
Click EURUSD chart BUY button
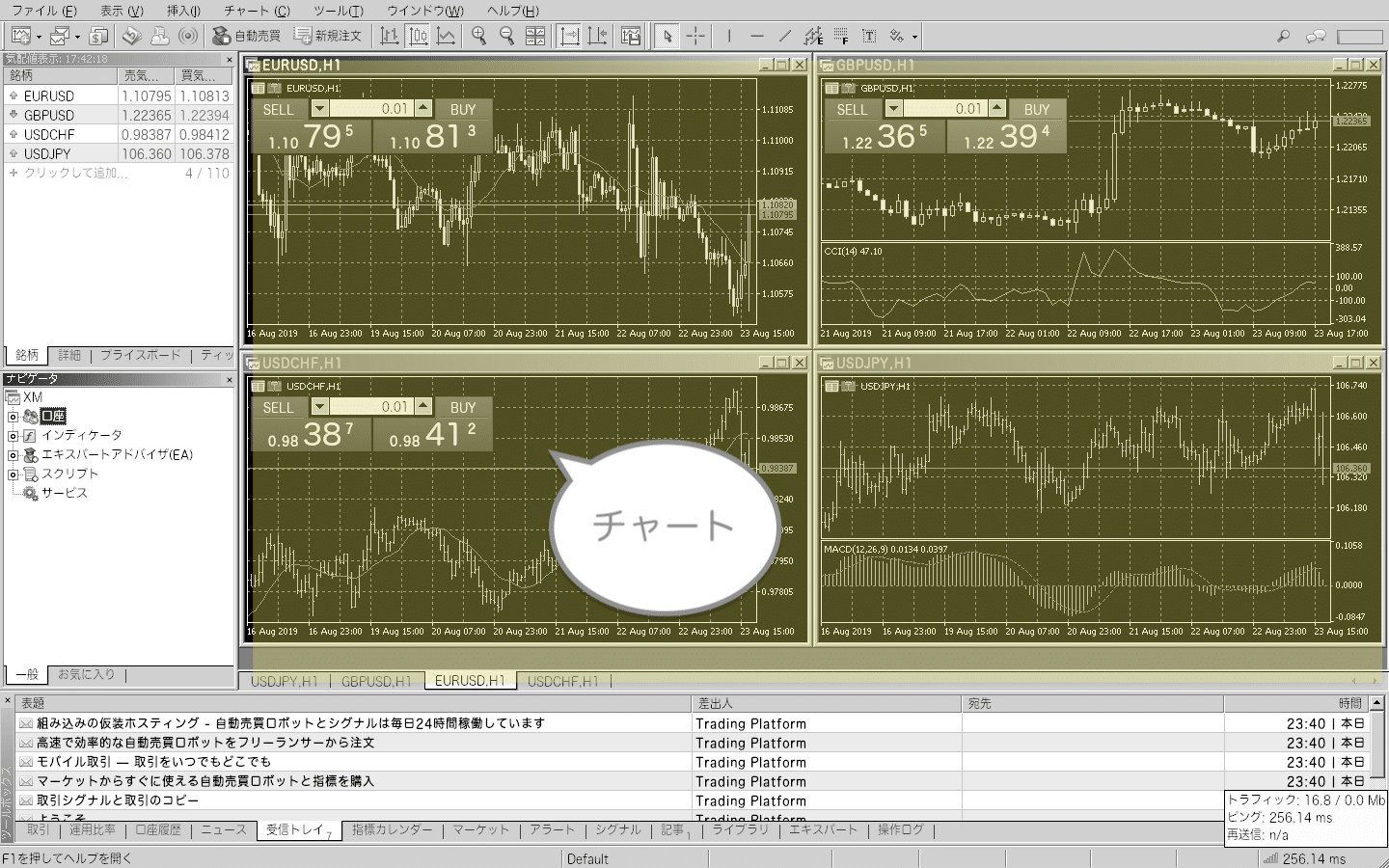(463, 109)
